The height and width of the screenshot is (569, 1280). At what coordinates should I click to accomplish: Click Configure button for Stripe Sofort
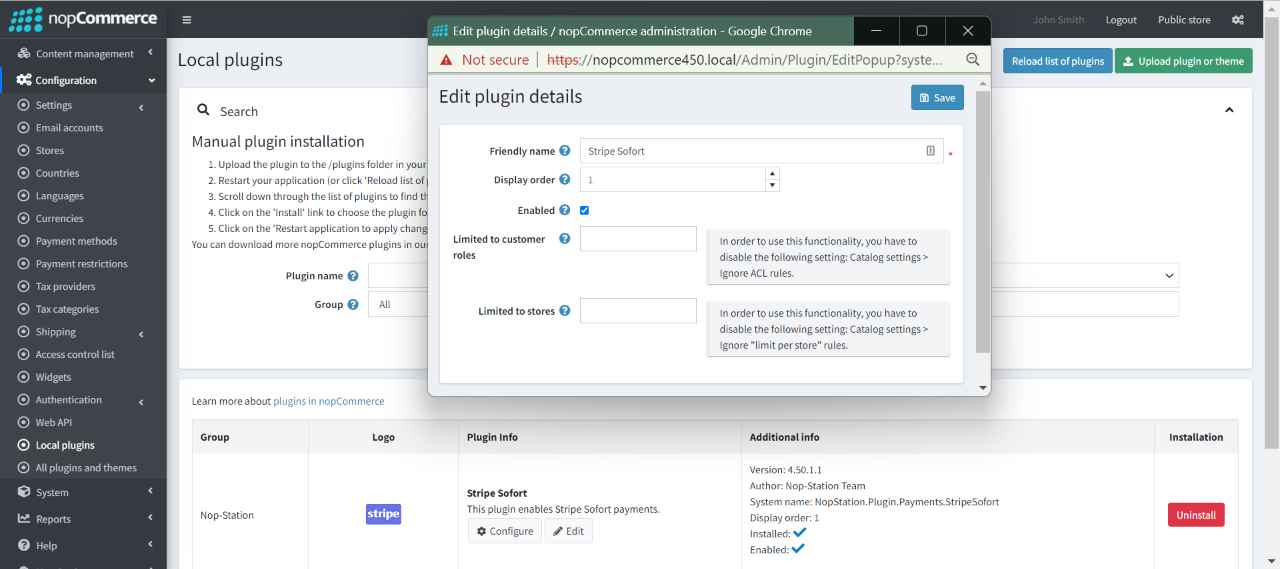505,531
